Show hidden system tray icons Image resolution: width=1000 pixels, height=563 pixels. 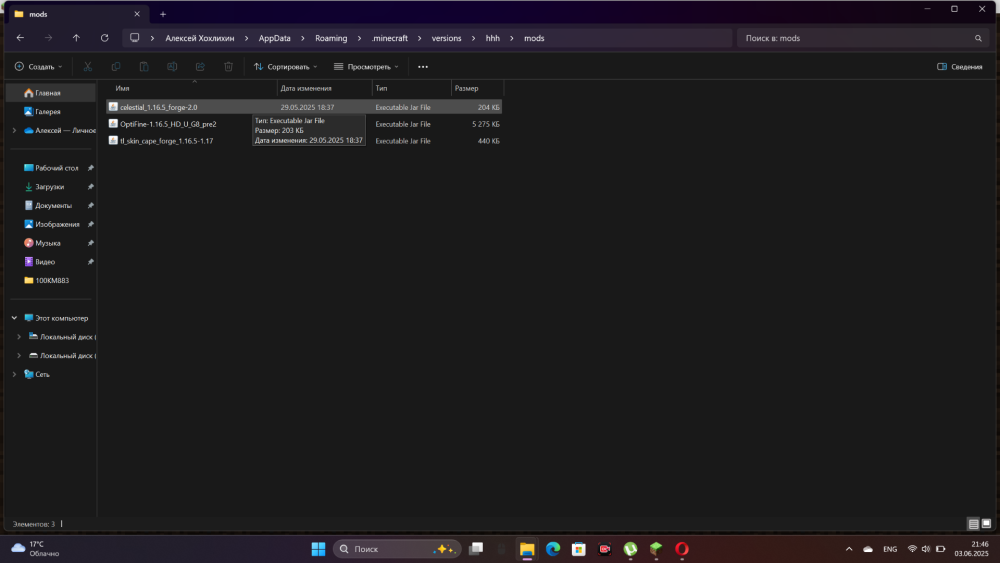(x=849, y=549)
